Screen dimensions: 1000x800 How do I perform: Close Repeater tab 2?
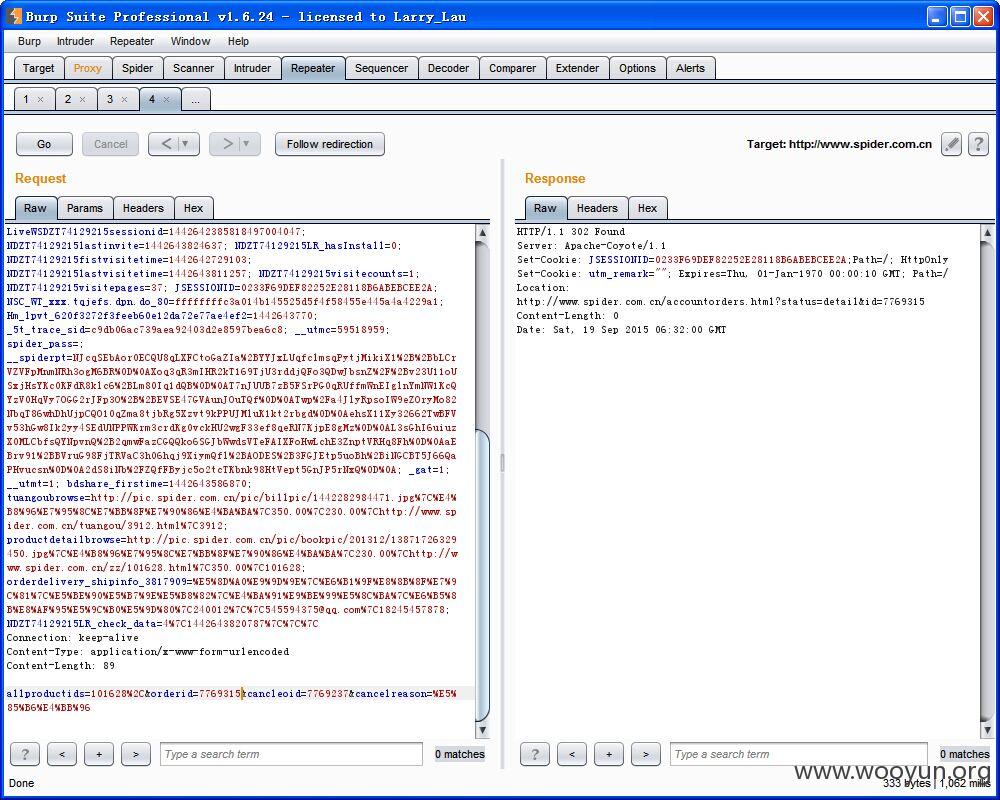coord(82,100)
